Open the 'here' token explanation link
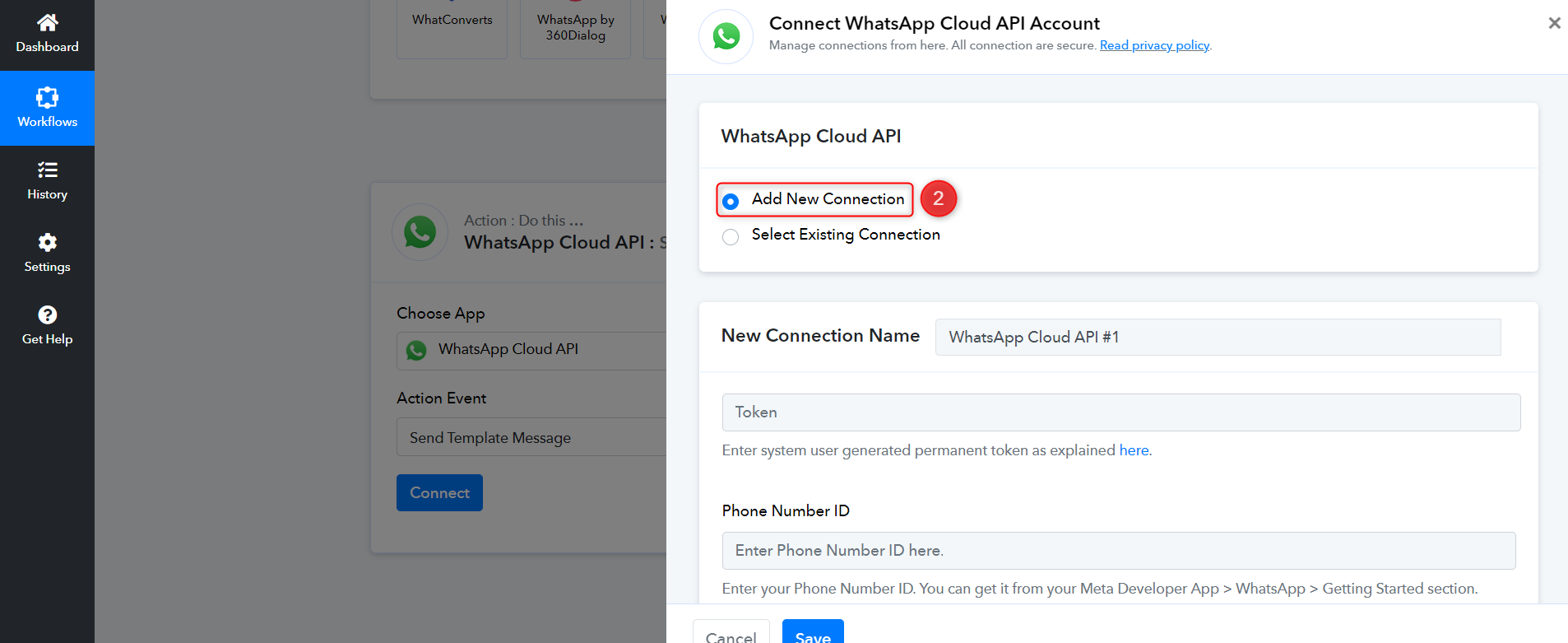Screen dimensions: 1568x643 coord(1134,450)
